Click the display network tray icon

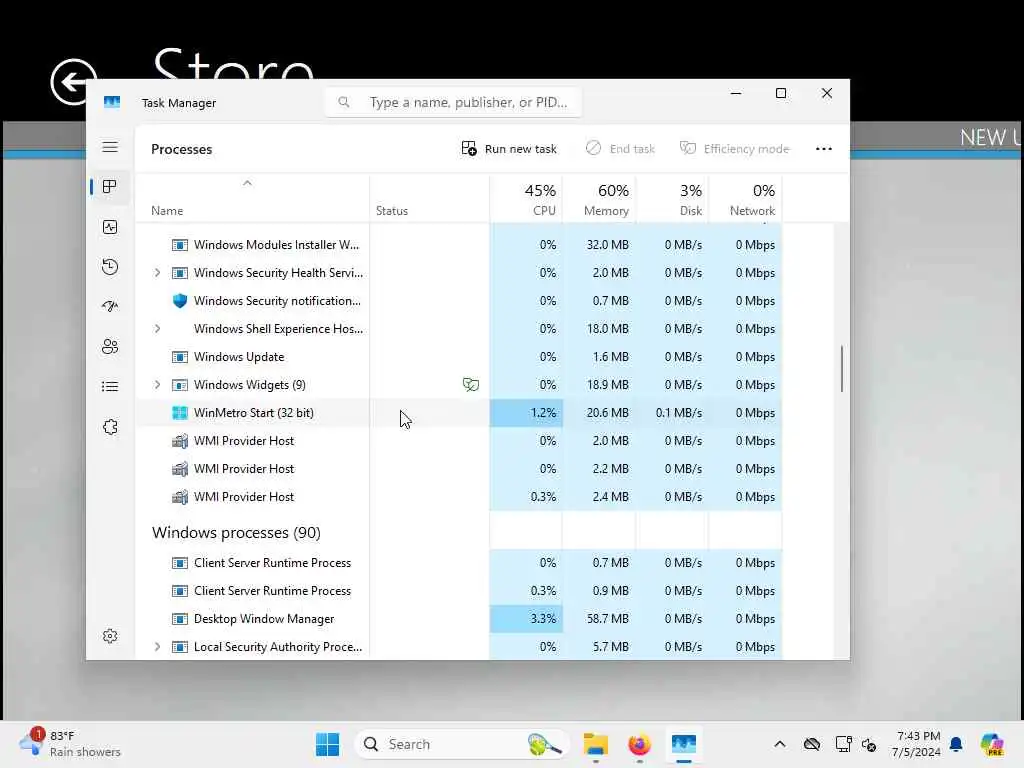click(843, 744)
